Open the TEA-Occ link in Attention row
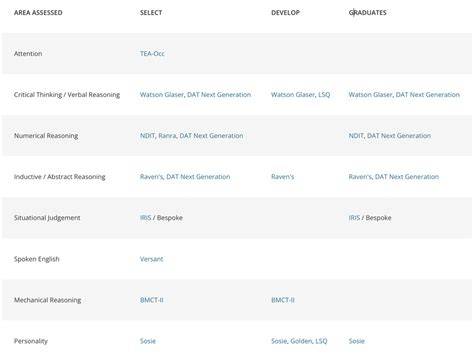The height and width of the screenshot is (361, 474). [152, 54]
